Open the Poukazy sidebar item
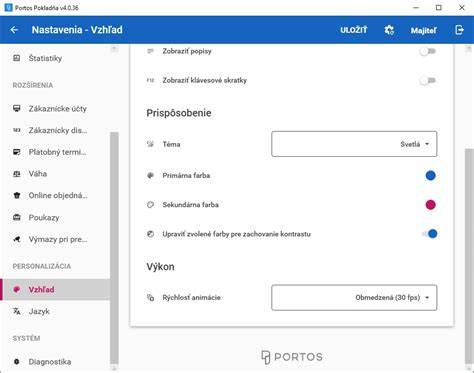Screen dimensions: 474x373 [55, 217]
